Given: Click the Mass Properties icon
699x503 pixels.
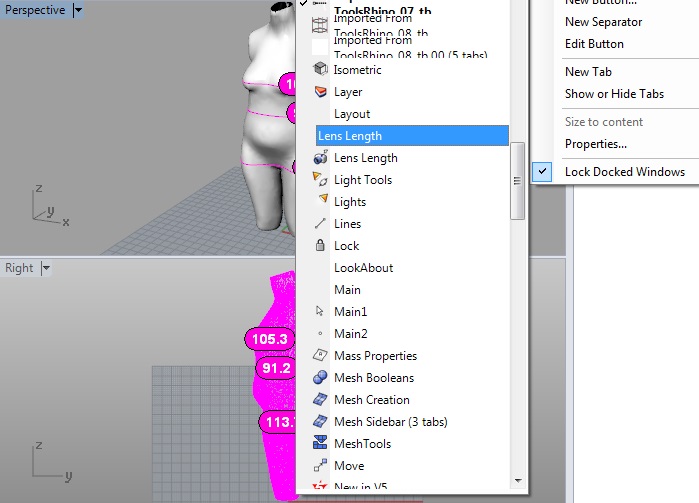Looking at the screenshot, I should (320, 355).
